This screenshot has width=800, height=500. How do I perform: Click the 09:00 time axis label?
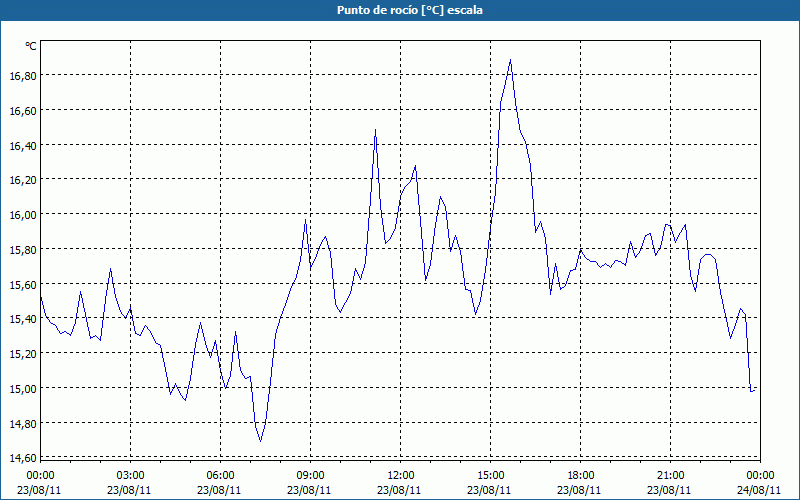(310, 476)
